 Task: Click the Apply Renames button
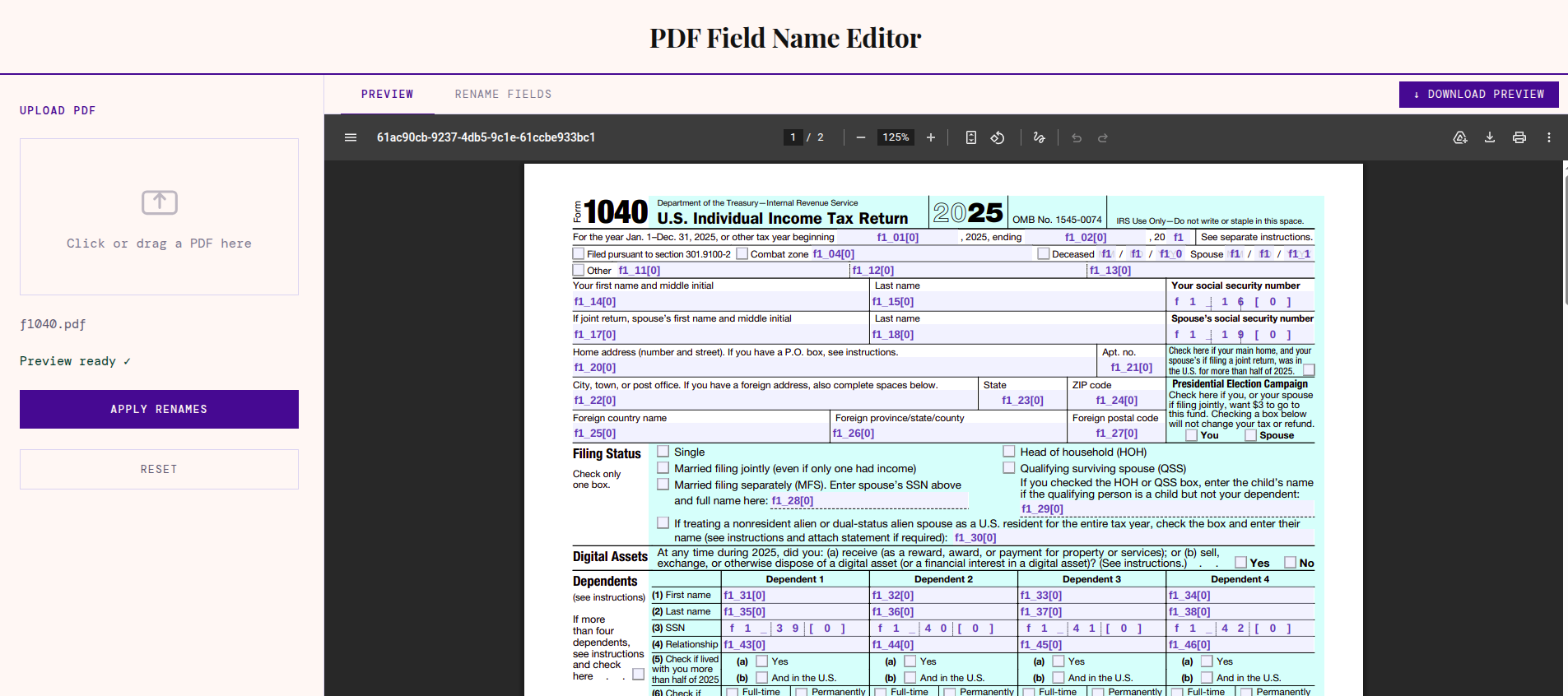[x=159, y=409]
